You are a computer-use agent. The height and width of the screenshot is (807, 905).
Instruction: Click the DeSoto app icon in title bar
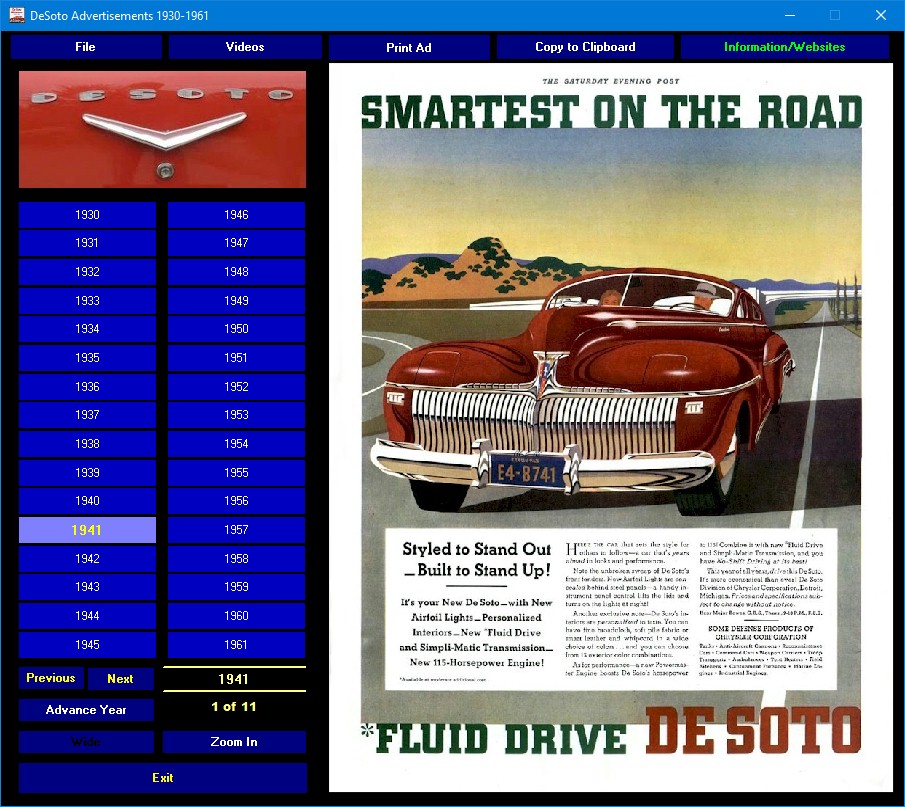[x=17, y=15]
